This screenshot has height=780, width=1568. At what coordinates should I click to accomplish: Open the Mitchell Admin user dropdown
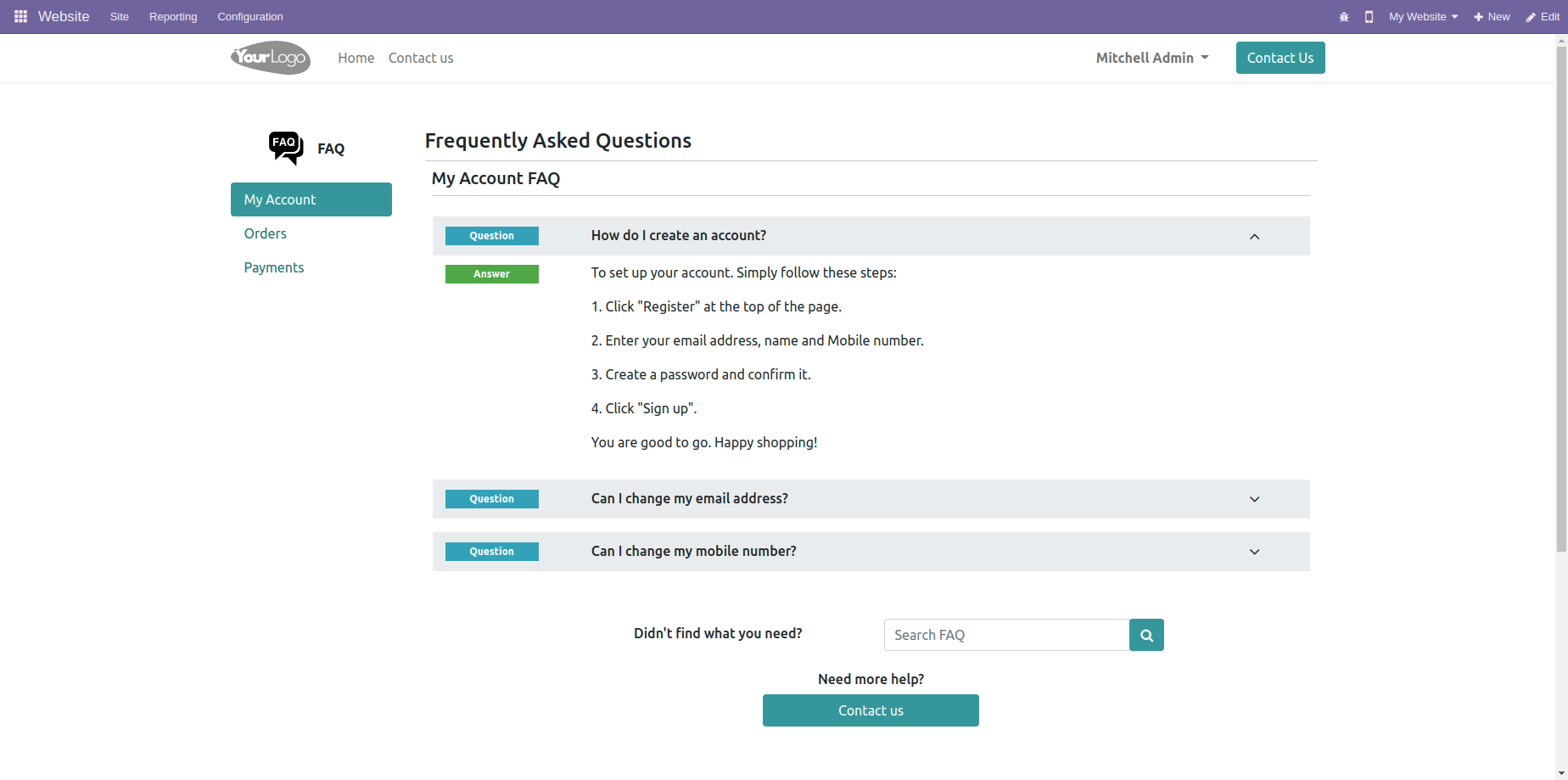click(1152, 58)
